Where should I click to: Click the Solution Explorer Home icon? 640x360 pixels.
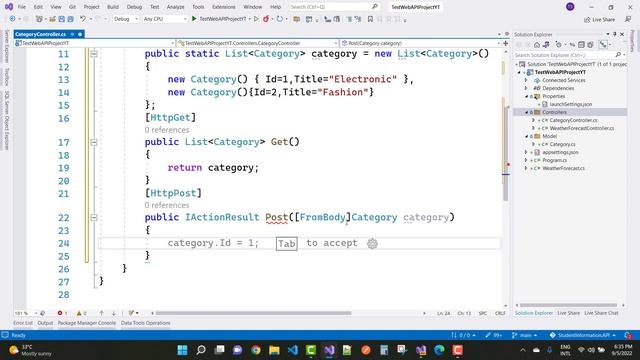click(537, 44)
